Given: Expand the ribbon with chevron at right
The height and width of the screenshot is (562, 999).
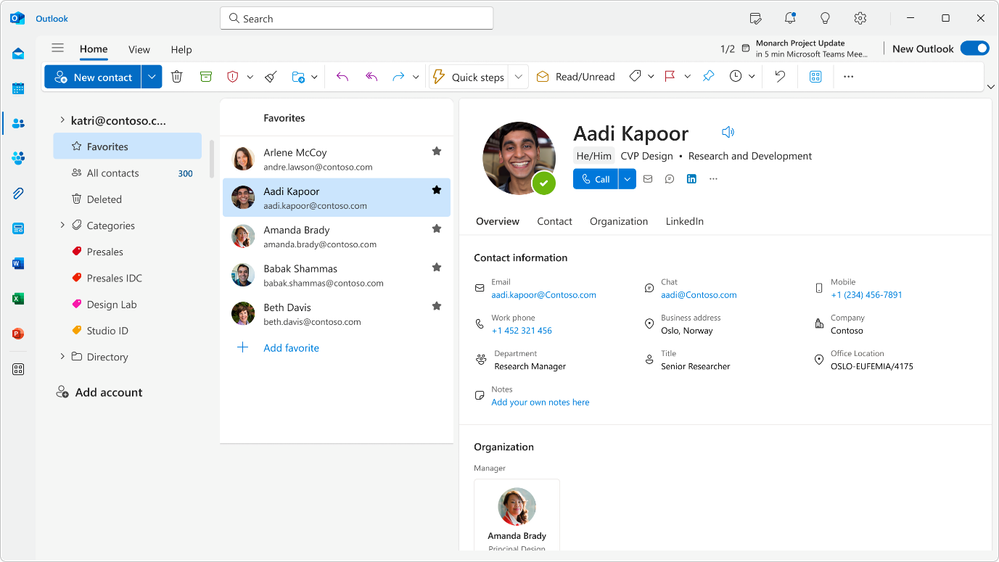Looking at the screenshot, I should click(x=990, y=87).
